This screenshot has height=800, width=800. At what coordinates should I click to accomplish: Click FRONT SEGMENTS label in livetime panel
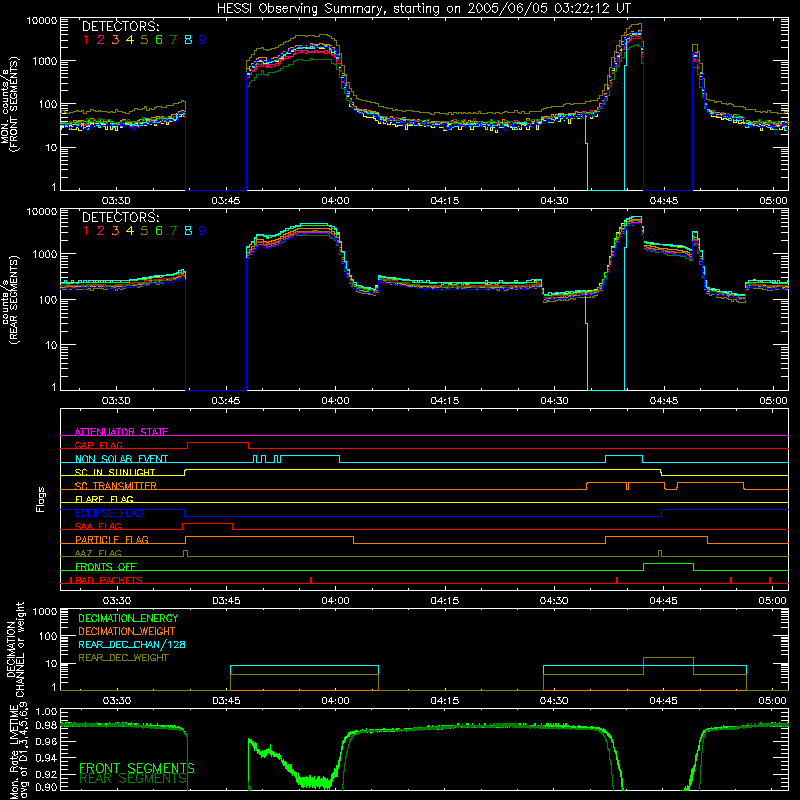coord(137,768)
